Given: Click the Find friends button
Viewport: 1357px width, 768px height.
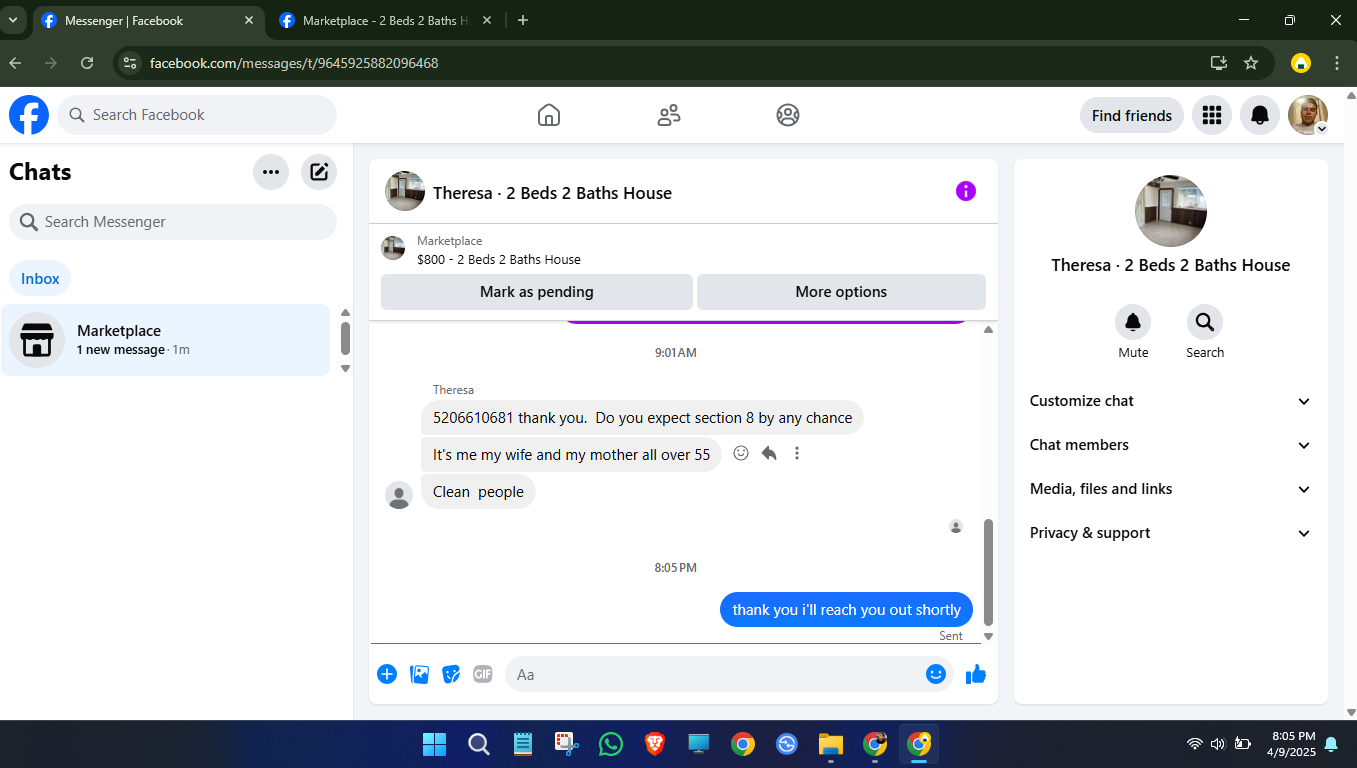Looking at the screenshot, I should tap(1132, 115).
